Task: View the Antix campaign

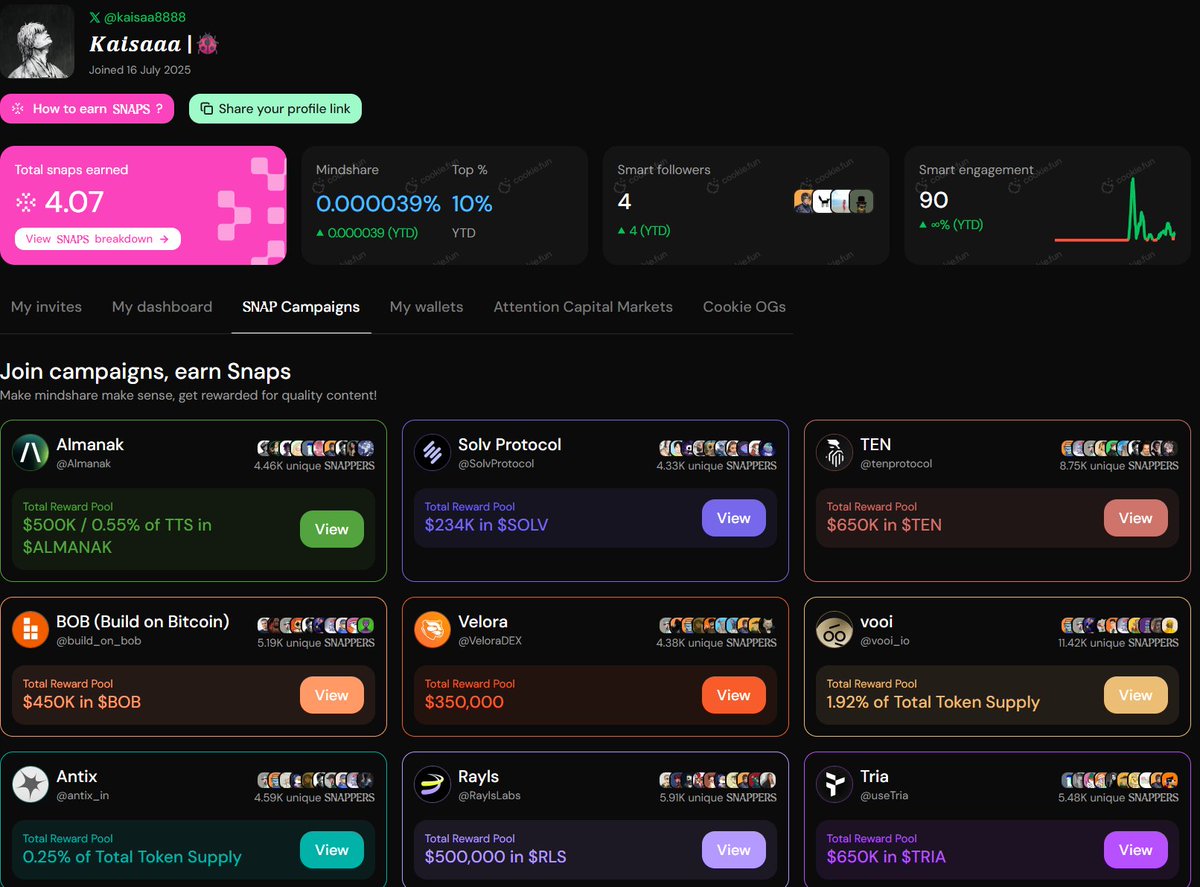Action: [332, 850]
